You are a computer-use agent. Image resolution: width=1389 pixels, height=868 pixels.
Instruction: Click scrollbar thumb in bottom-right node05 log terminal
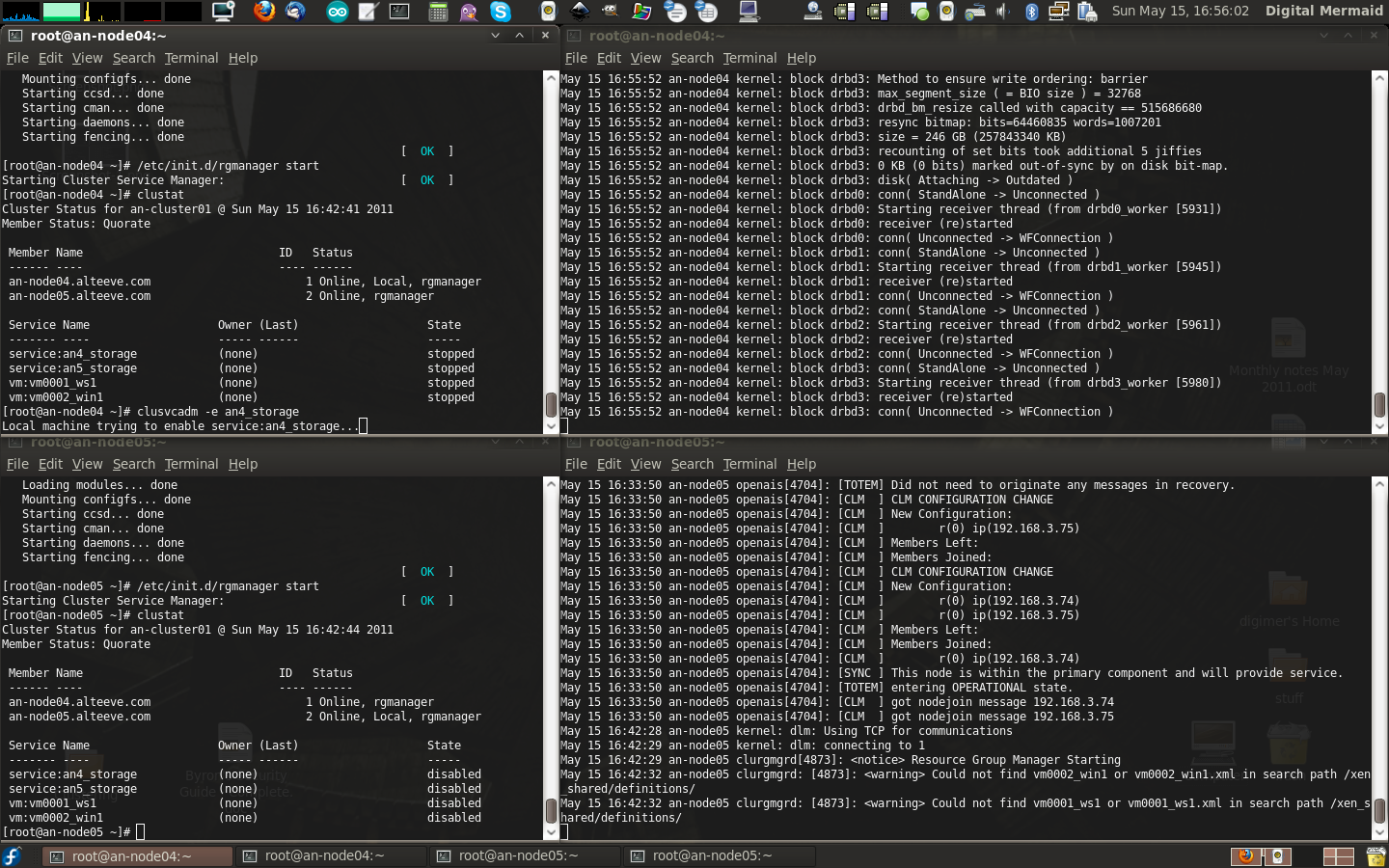coord(1379,810)
